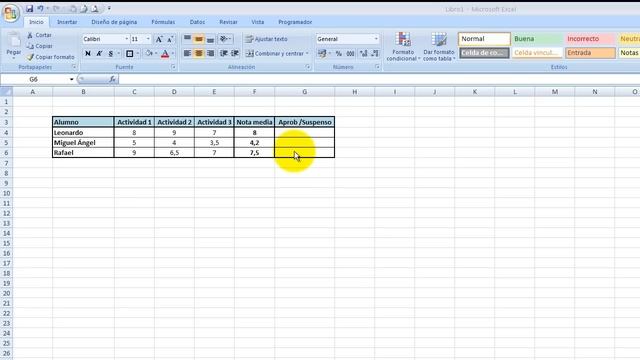
Task: Open the Revisar tab
Action: 228,22
